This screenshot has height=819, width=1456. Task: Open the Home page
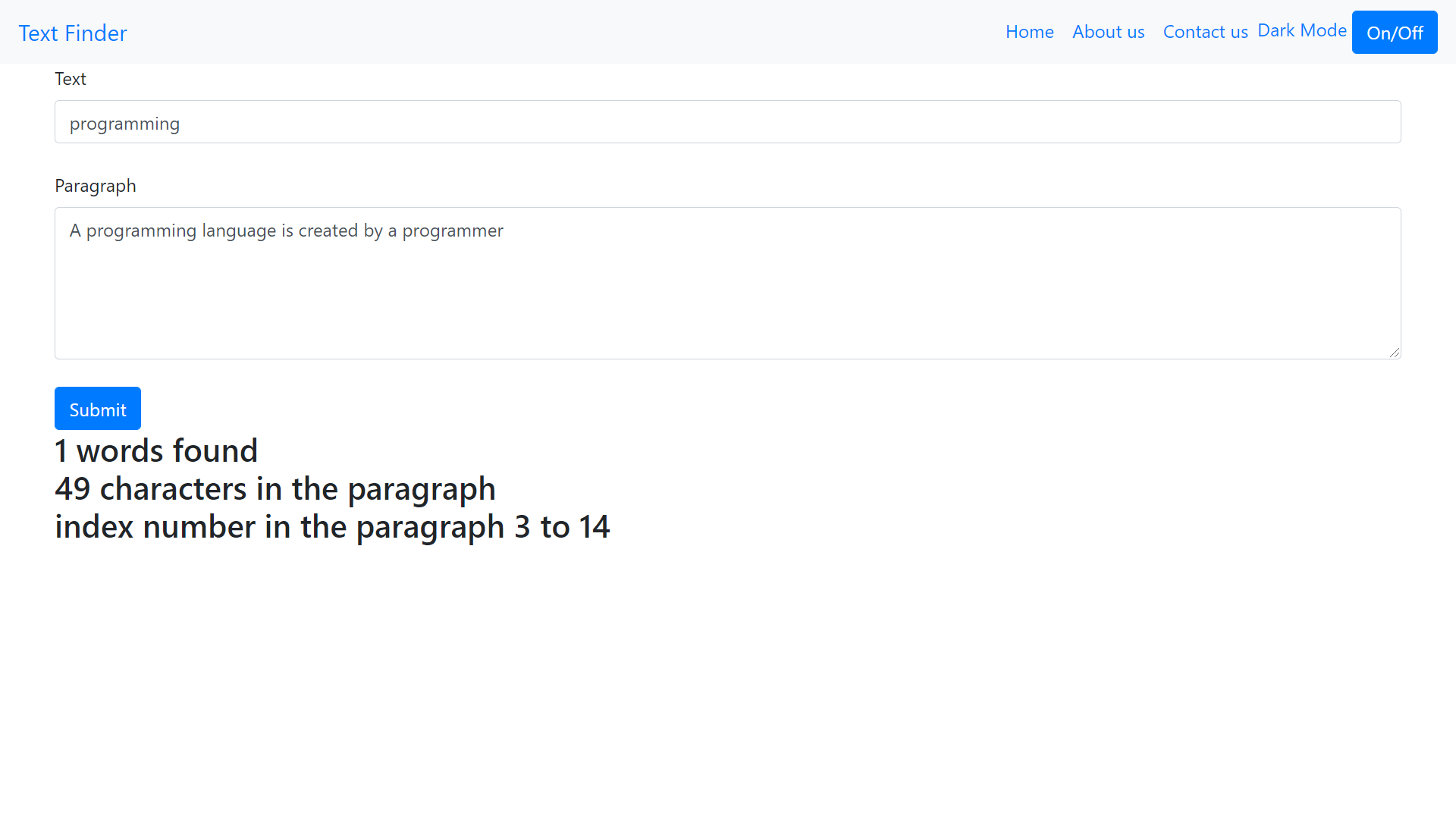point(1029,32)
